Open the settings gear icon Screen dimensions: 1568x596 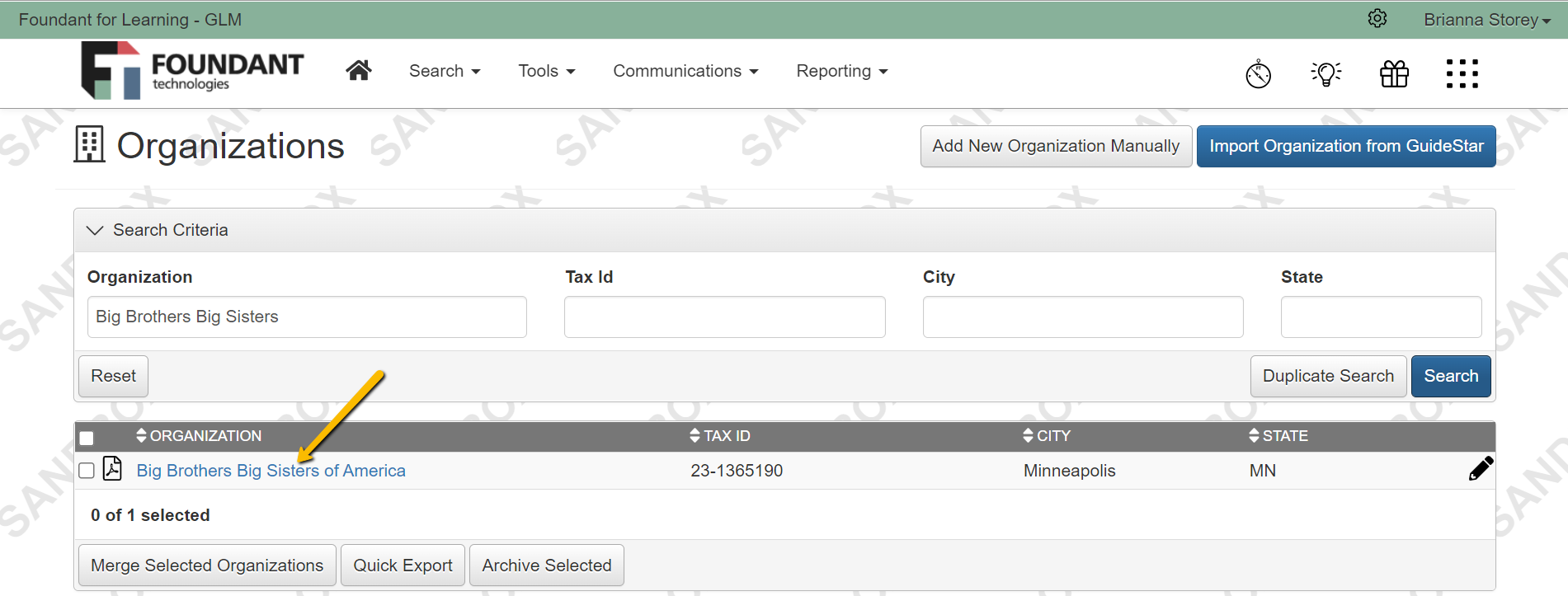tap(1377, 18)
